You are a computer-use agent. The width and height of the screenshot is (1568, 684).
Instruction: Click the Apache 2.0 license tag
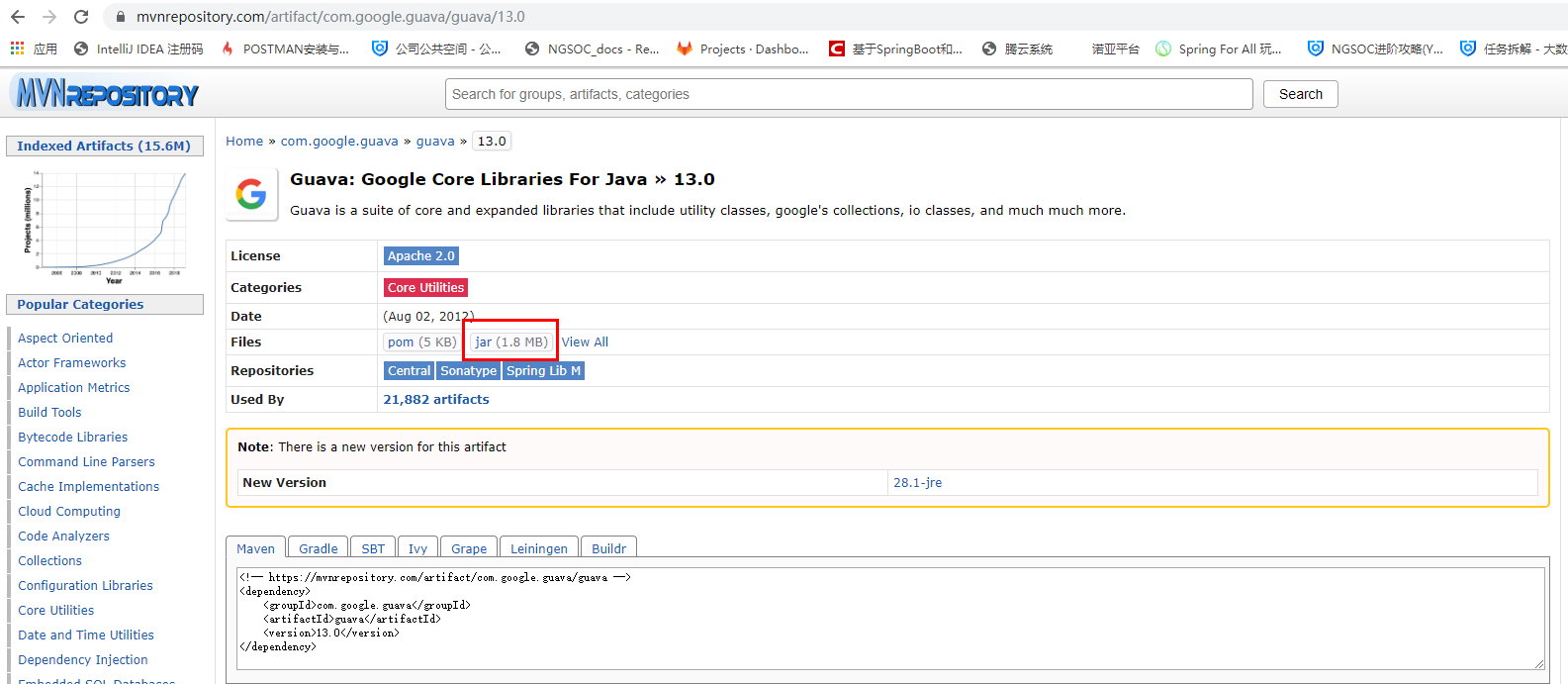(421, 255)
